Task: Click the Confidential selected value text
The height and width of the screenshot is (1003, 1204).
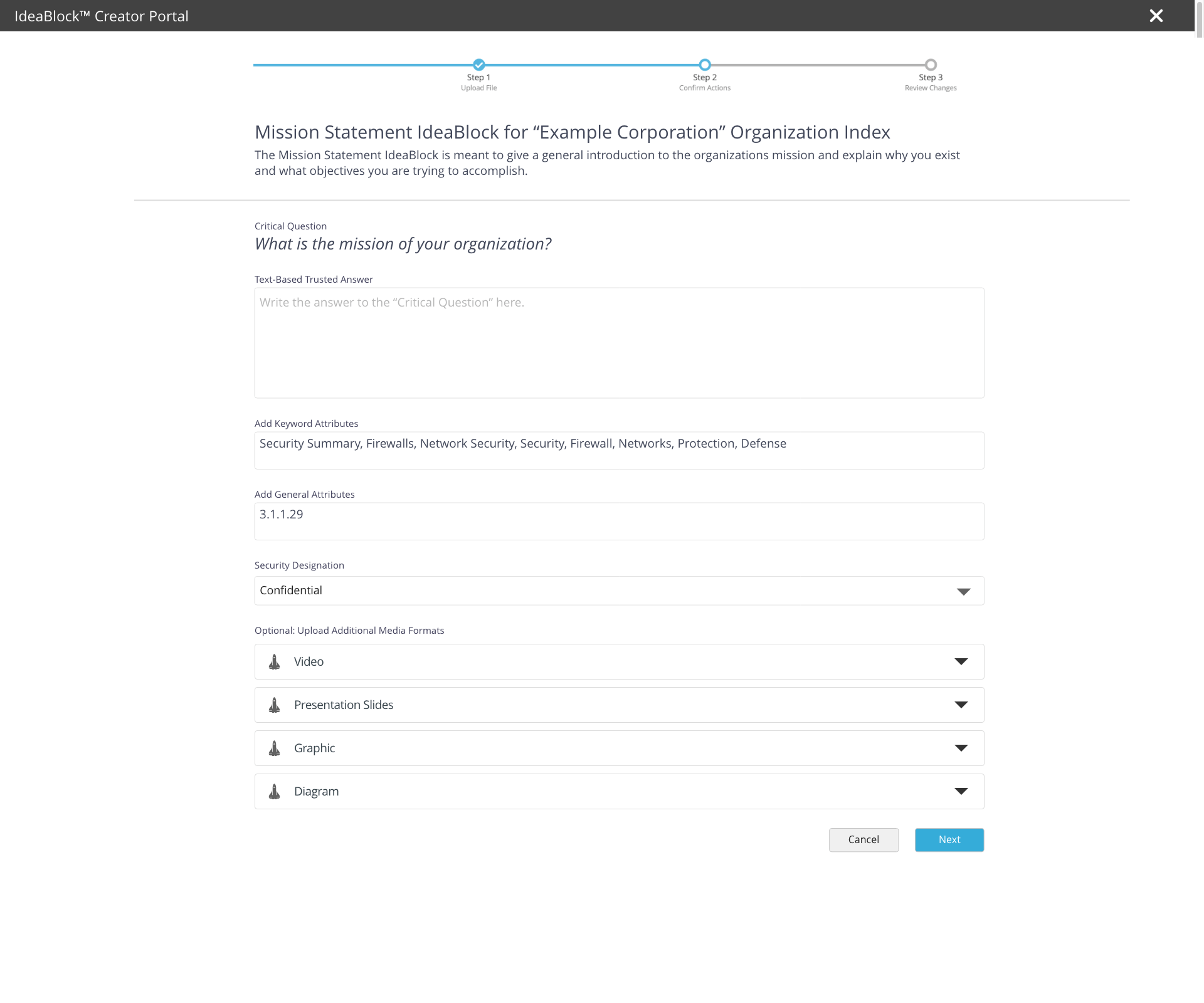Action: point(291,591)
